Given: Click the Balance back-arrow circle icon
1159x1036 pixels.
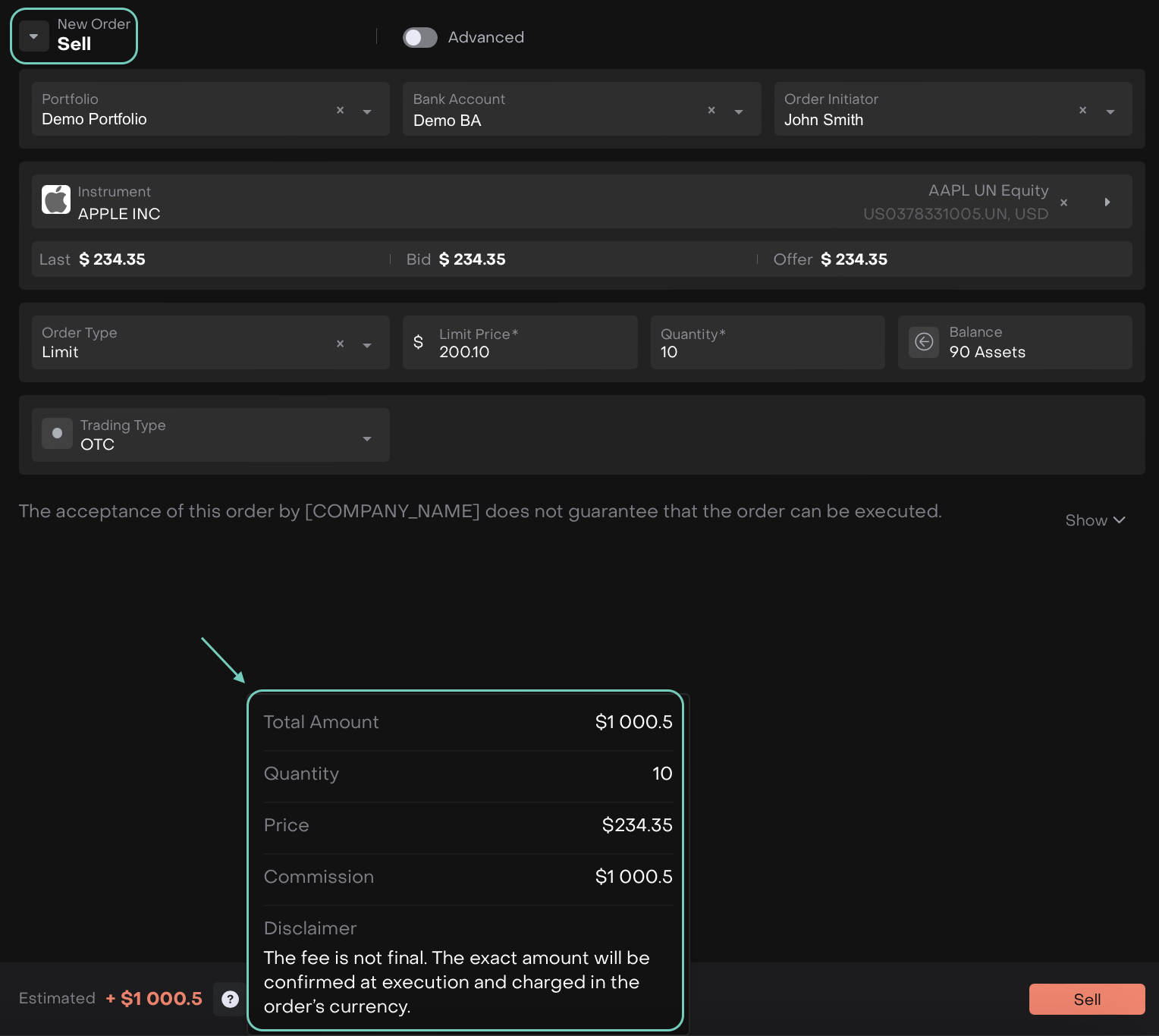Looking at the screenshot, I should pyautogui.click(x=923, y=342).
